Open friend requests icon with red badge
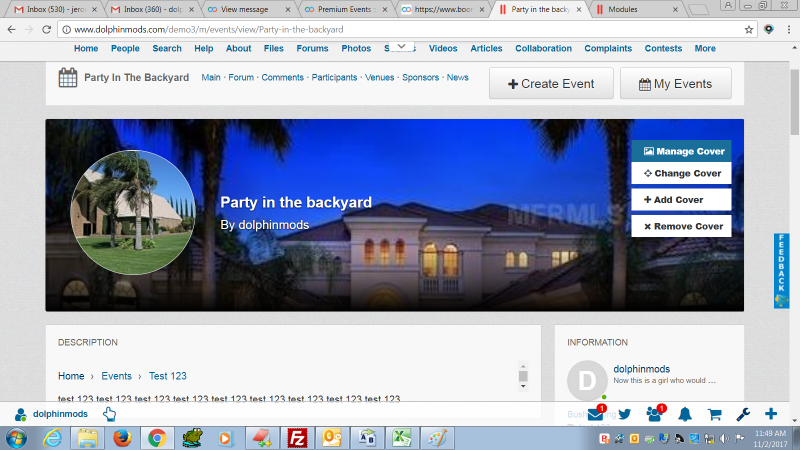This screenshot has width=800, height=450. coord(655,414)
